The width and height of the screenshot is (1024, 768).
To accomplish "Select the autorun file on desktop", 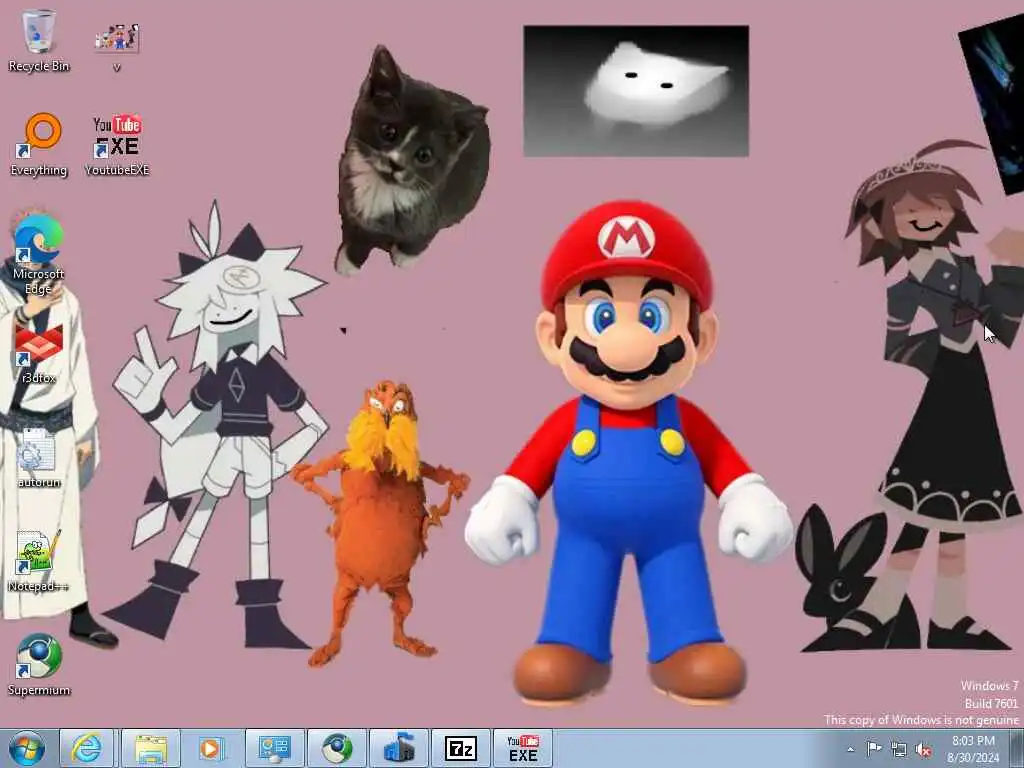I will point(39,458).
